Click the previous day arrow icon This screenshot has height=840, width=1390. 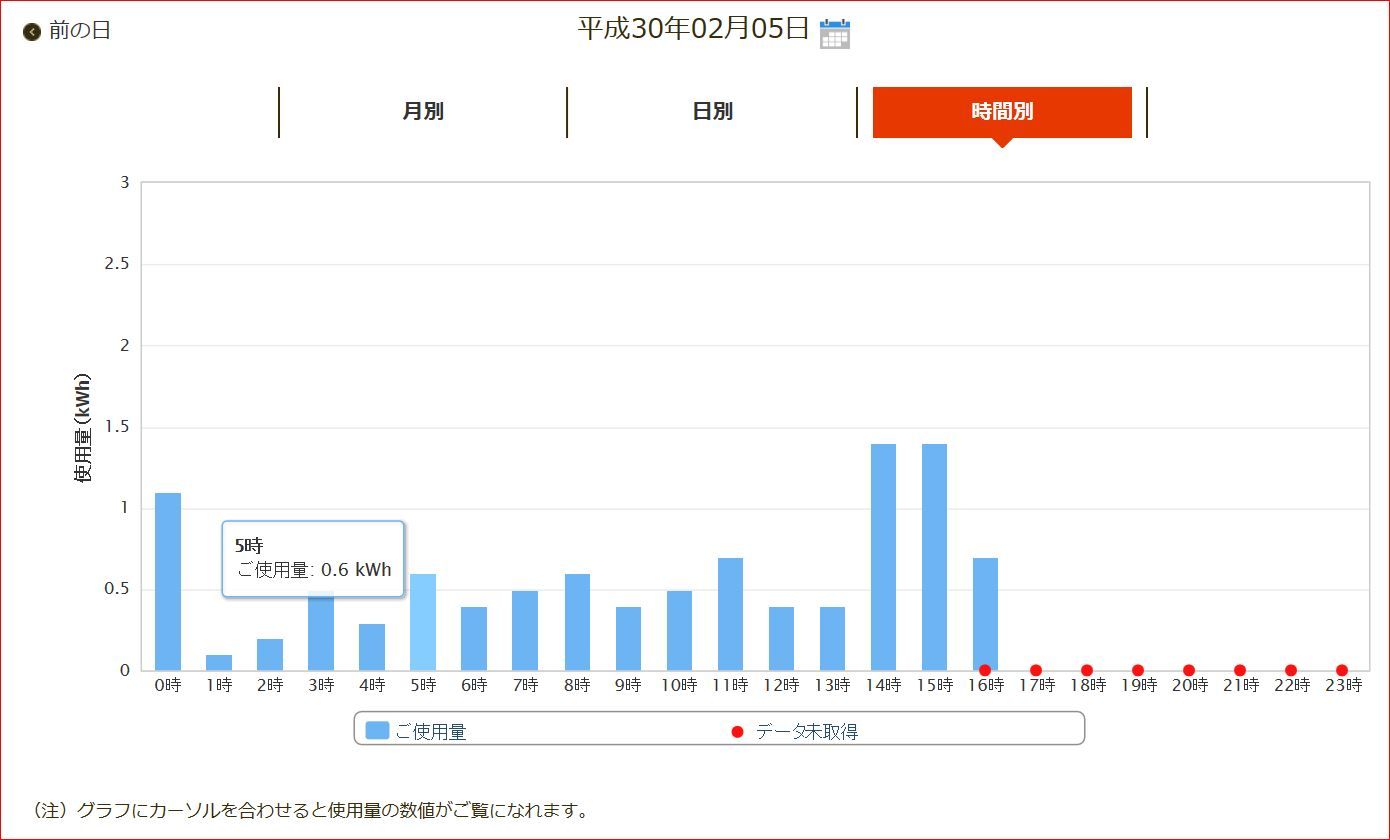[32, 32]
